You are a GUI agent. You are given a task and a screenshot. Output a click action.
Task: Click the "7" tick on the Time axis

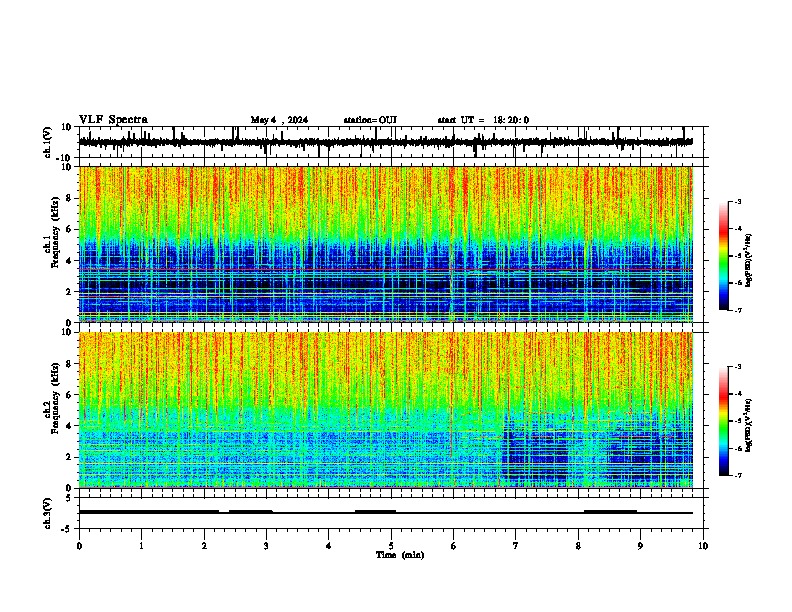[x=516, y=546]
